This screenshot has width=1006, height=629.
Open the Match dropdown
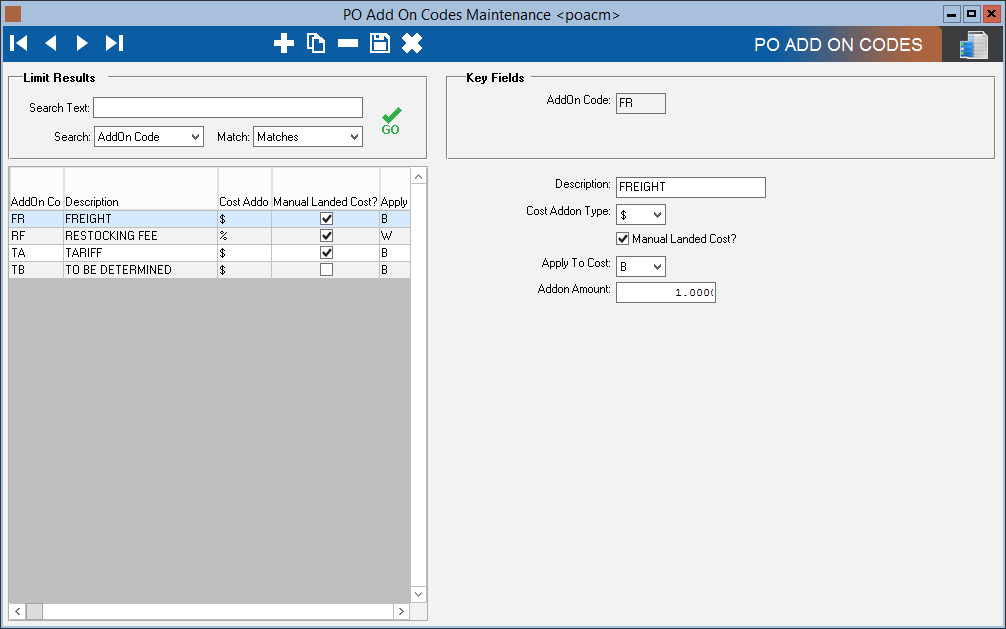pos(307,137)
